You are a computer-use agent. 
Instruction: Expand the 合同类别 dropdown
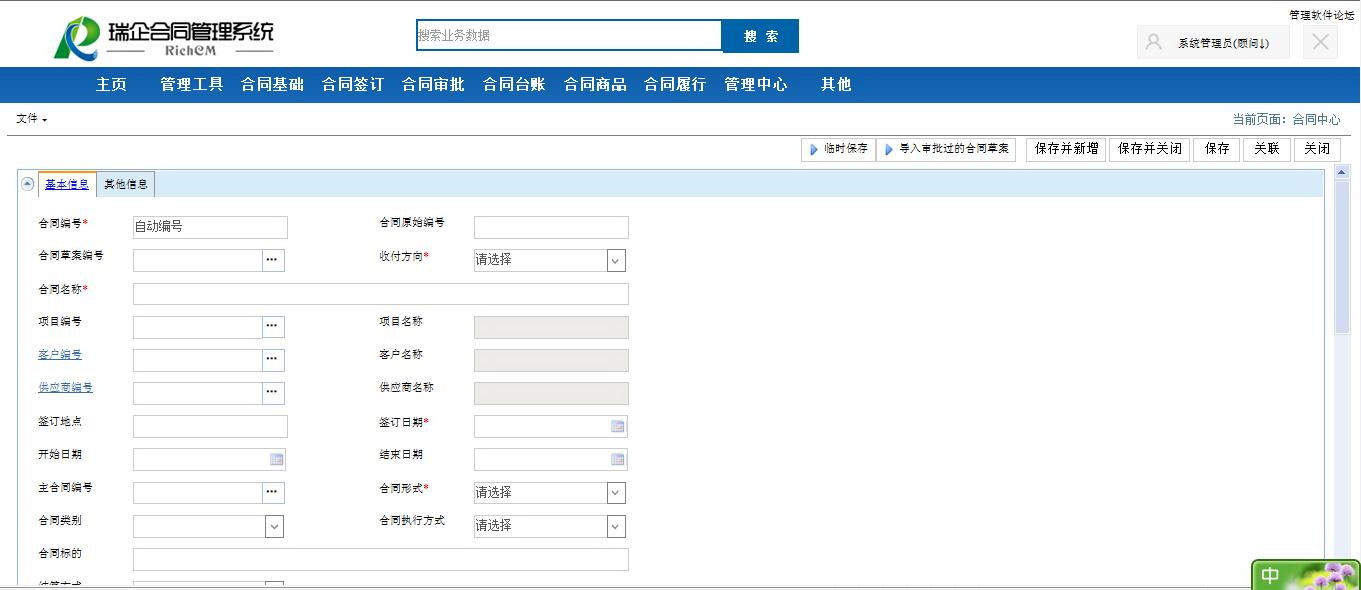274,526
